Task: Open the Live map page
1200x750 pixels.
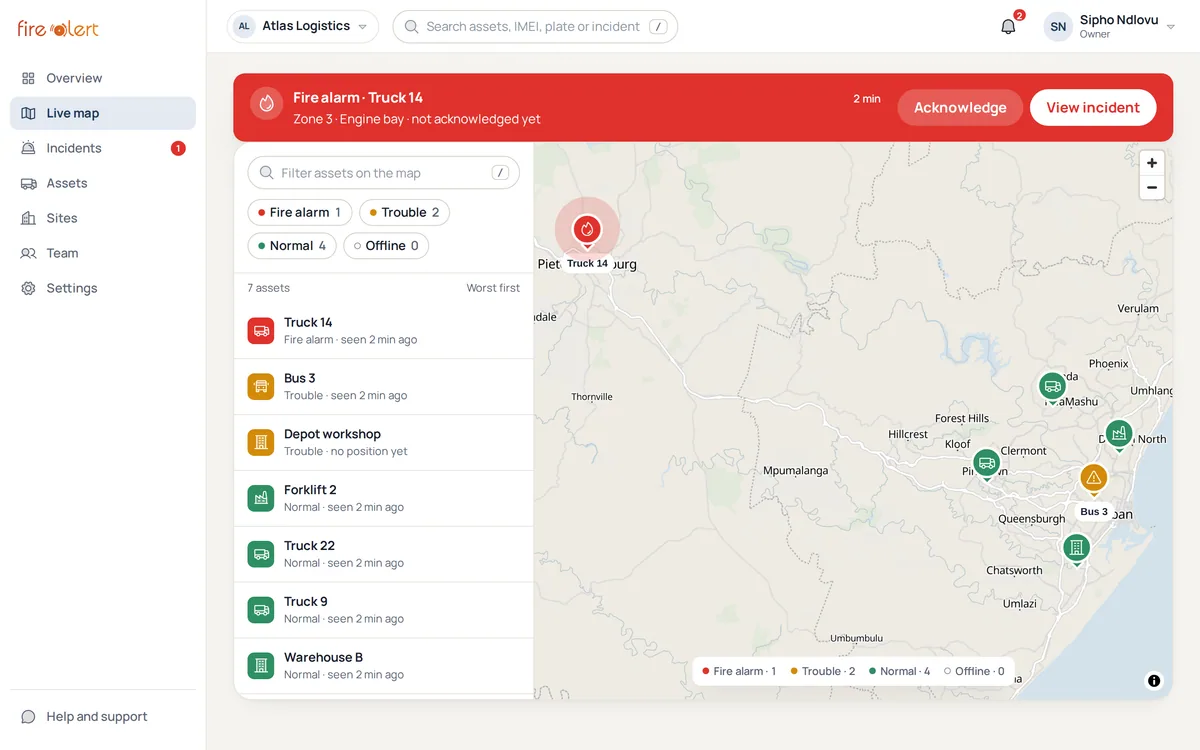Action: click(x=103, y=113)
